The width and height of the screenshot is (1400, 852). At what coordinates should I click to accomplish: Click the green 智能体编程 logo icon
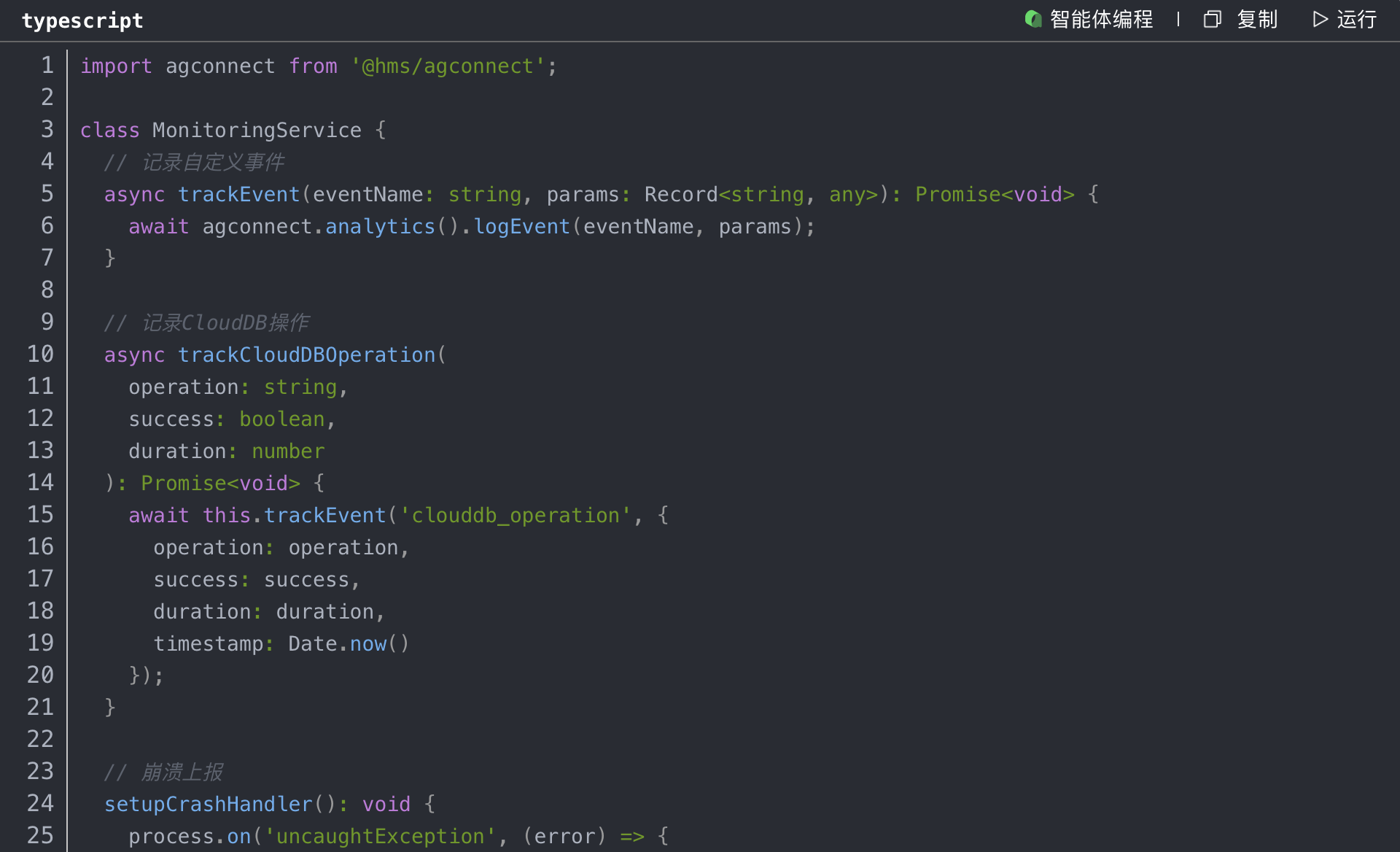pyautogui.click(x=1032, y=19)
